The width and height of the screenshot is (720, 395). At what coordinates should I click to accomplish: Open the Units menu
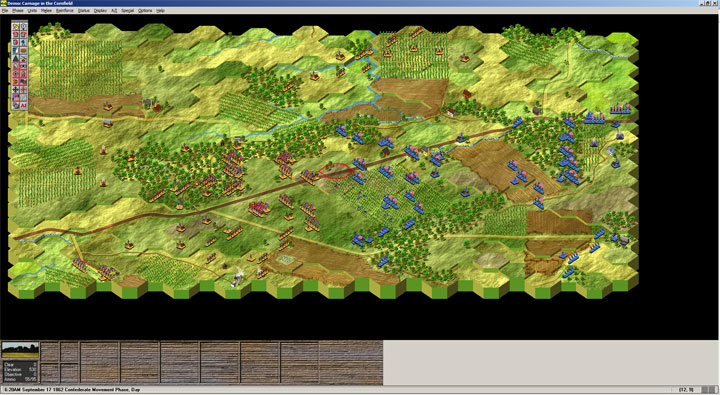click(x=32, y=10)
